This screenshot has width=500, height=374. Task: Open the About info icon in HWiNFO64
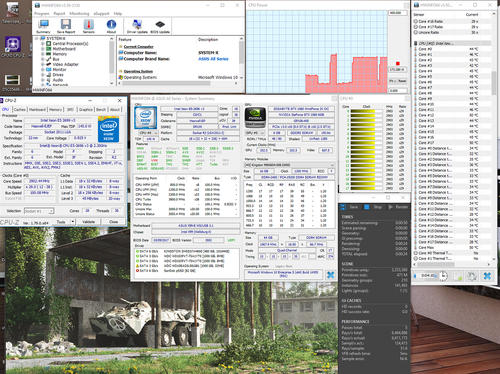(x=111, y=25)
